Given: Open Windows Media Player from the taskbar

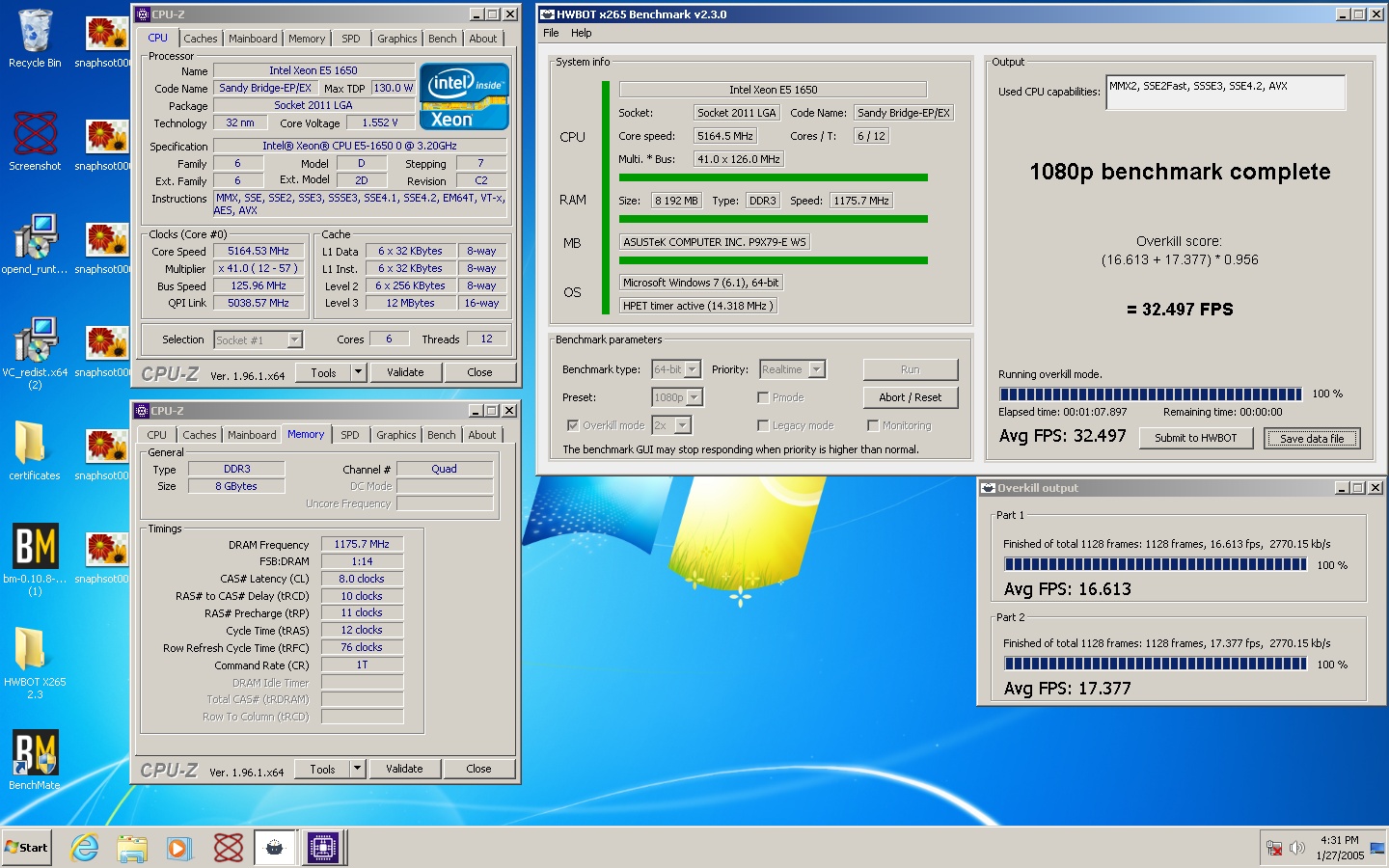Looking at the screenshot, I should point(178,848).
